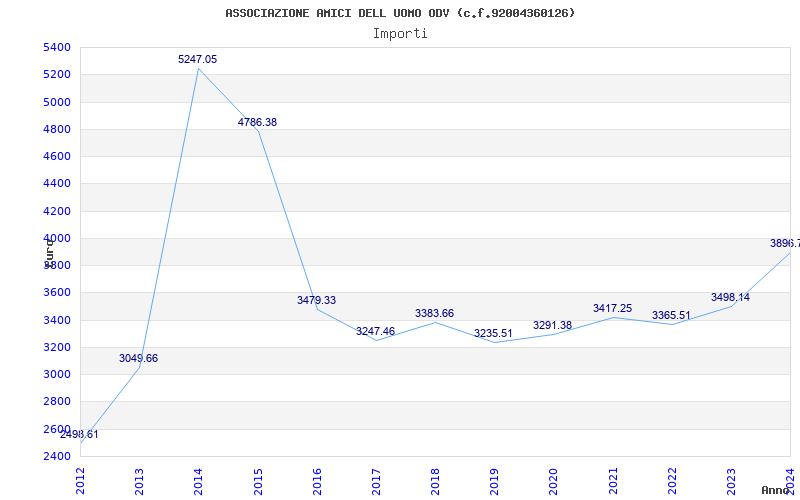Select the 2020 x-axis year label
This screenshot has width=800, height=500.
click(x=554, y=481)
